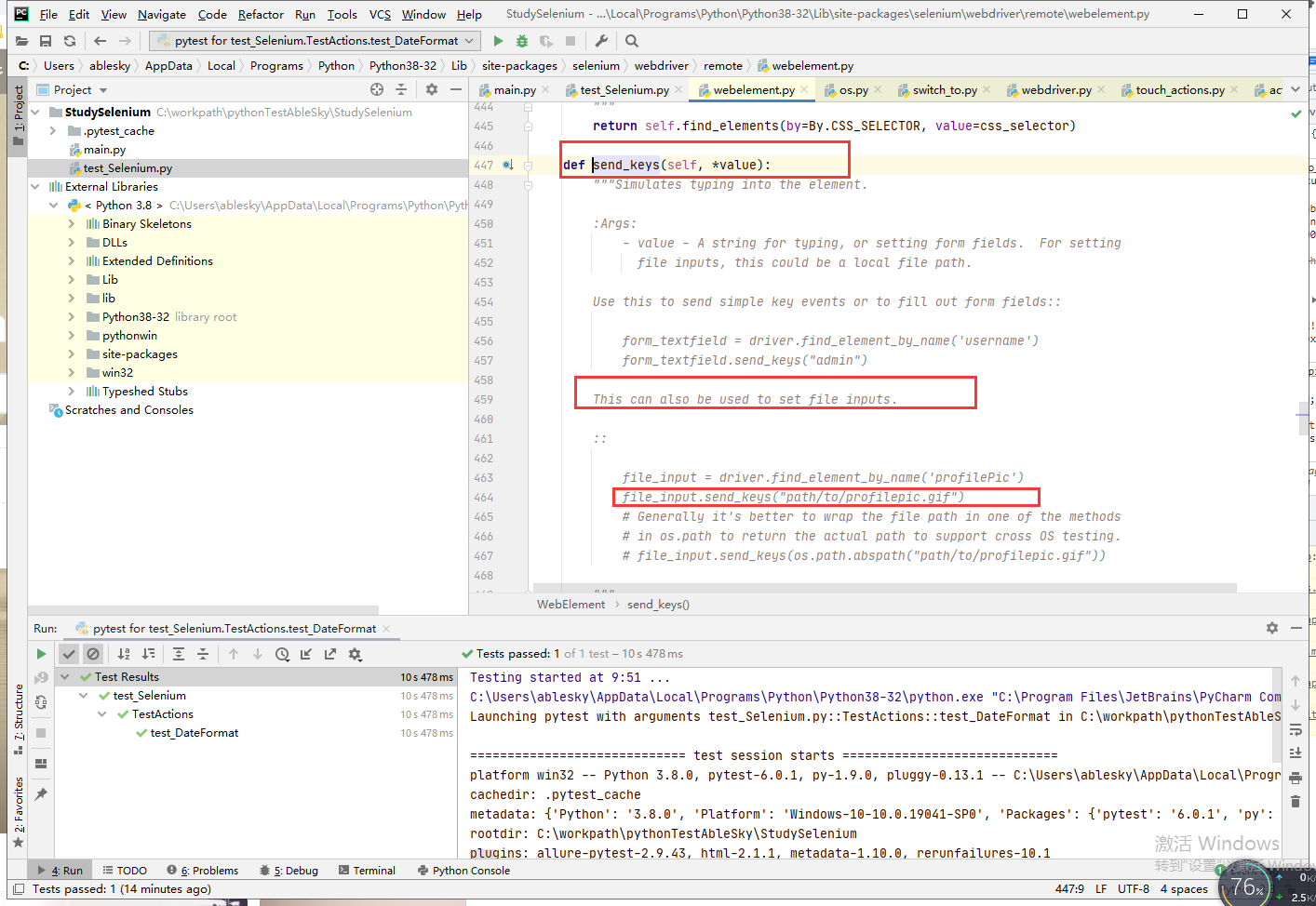Open the Python Console tool window

(463, 871)
